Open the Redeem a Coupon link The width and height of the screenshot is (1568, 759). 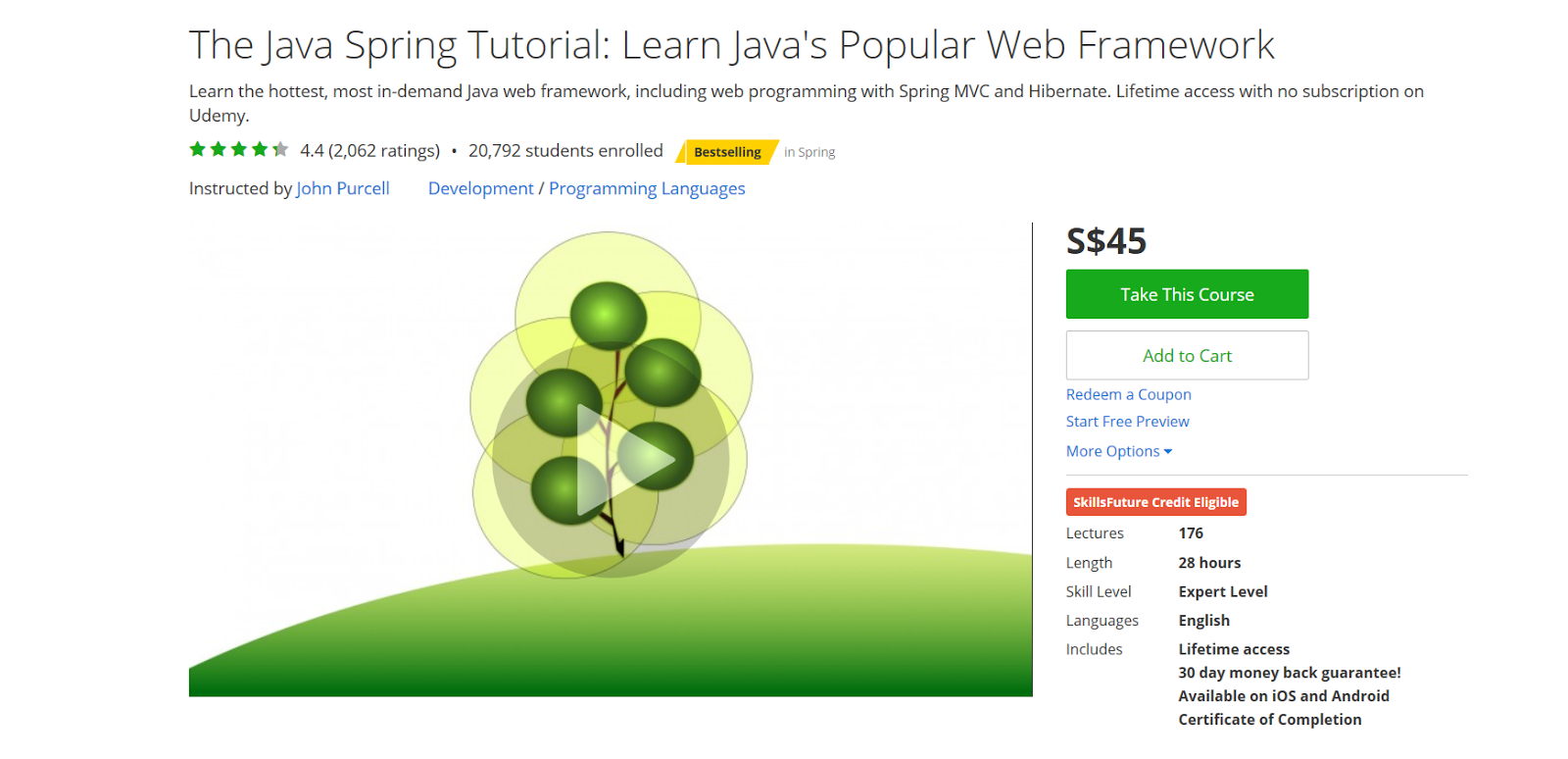click(1128, 394)
